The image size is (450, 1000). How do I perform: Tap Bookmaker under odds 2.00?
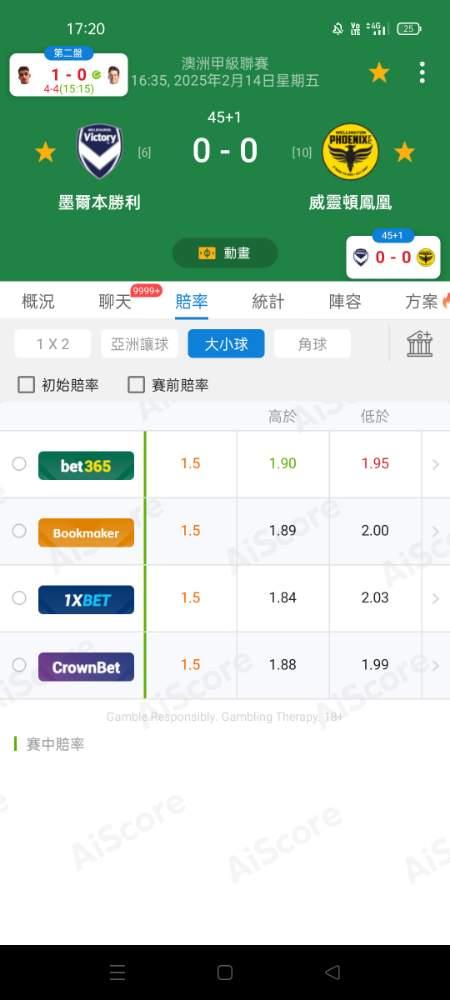pos(375,531)
